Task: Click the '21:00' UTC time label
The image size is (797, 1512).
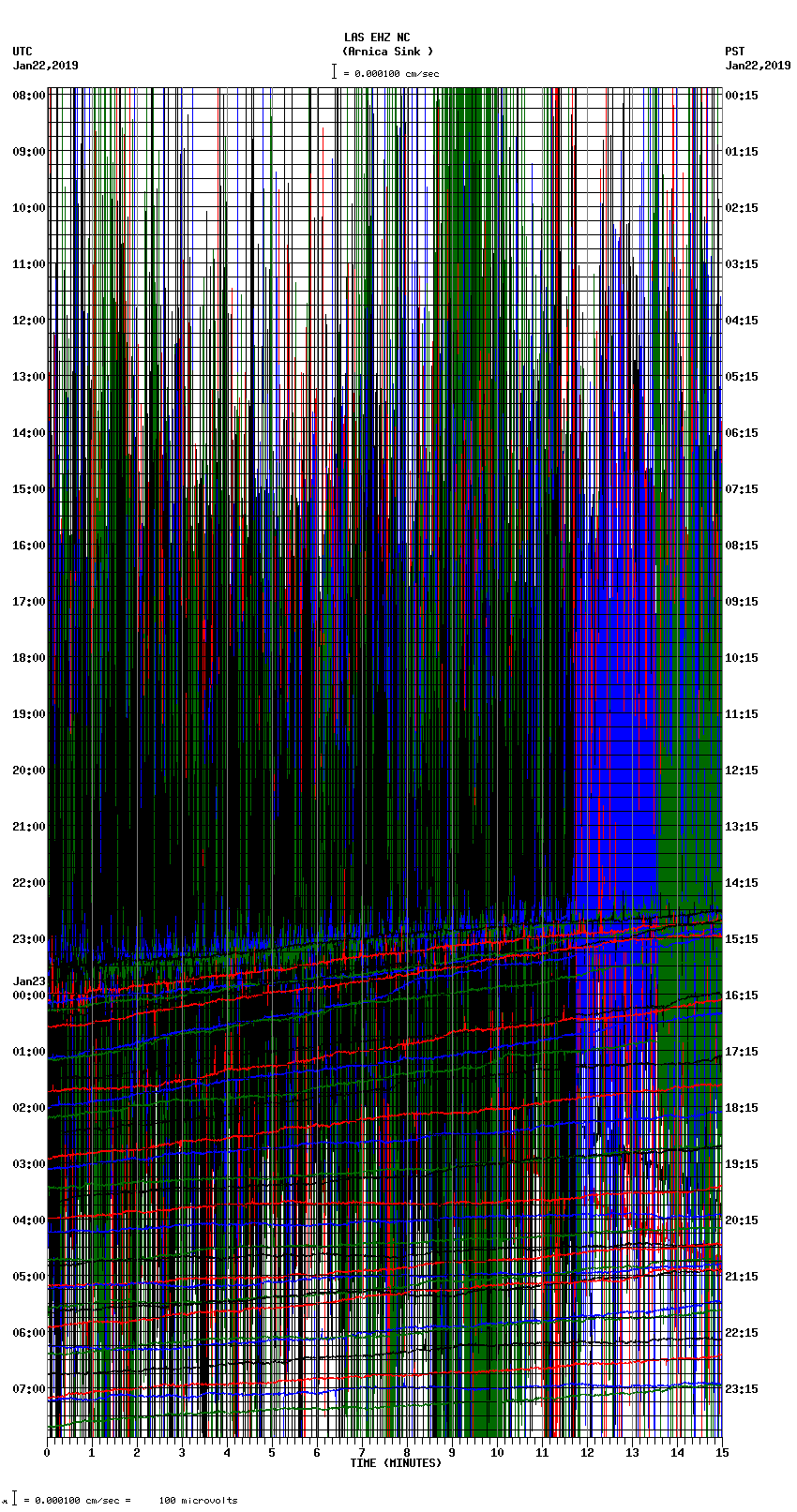Action: (x=29, y=827)
